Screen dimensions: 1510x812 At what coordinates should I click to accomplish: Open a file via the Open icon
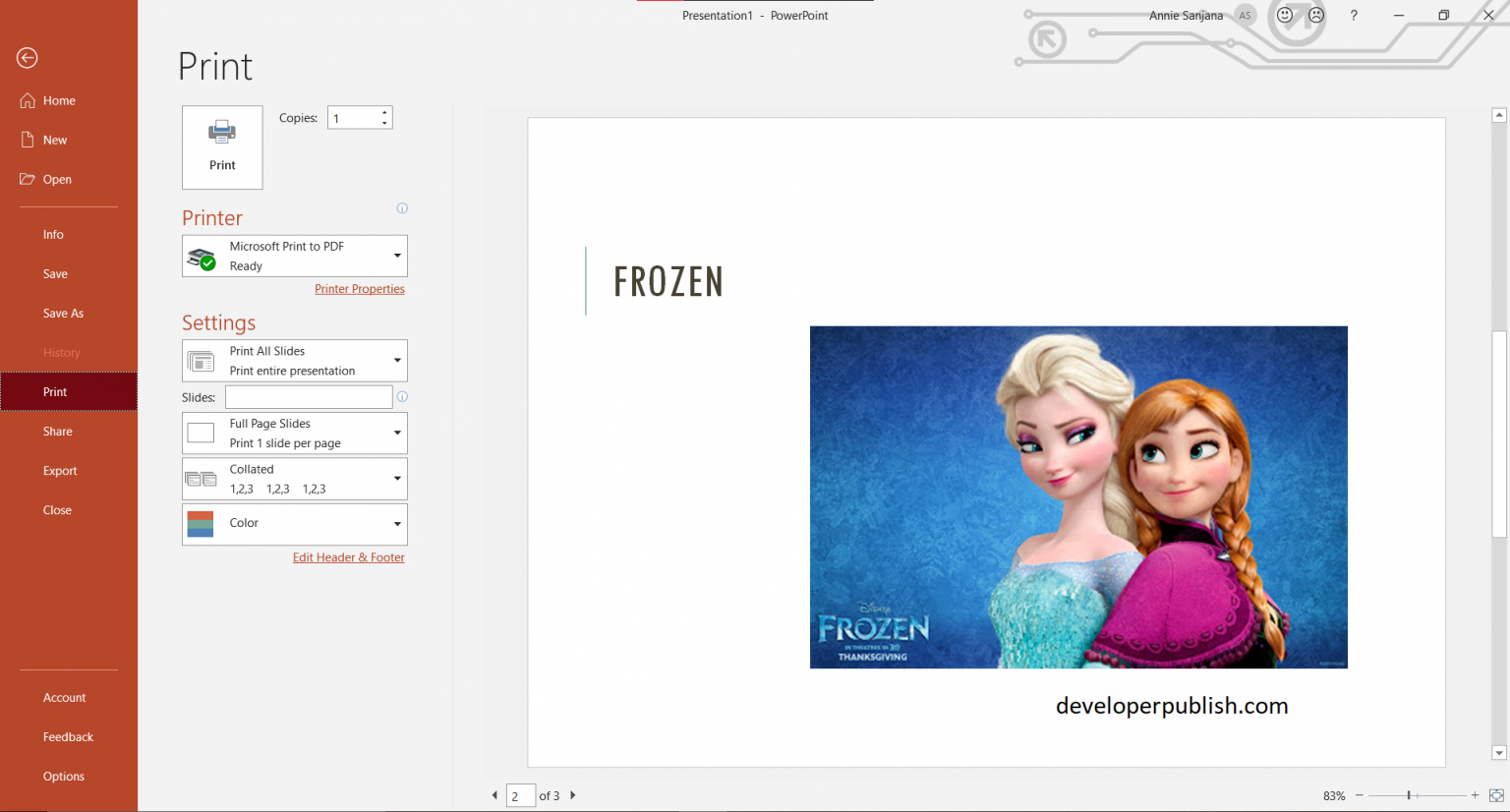(27, 179)
